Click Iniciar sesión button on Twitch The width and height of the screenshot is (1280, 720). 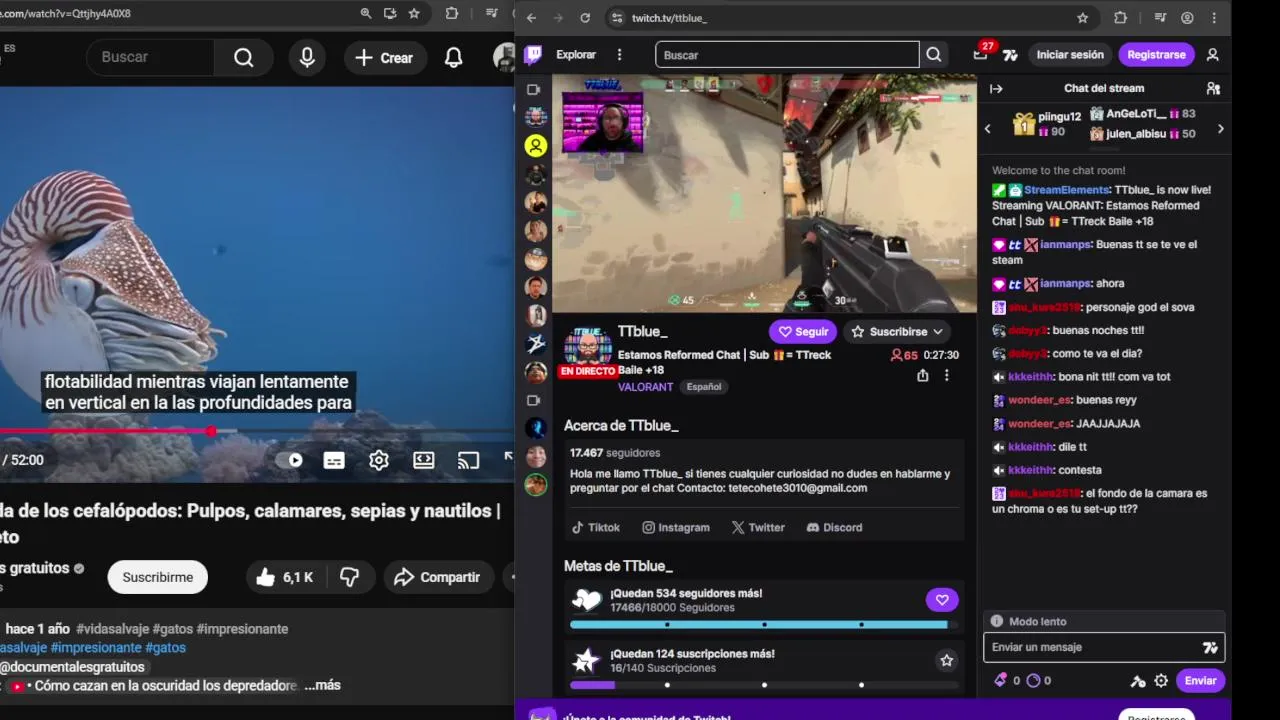1070,55
